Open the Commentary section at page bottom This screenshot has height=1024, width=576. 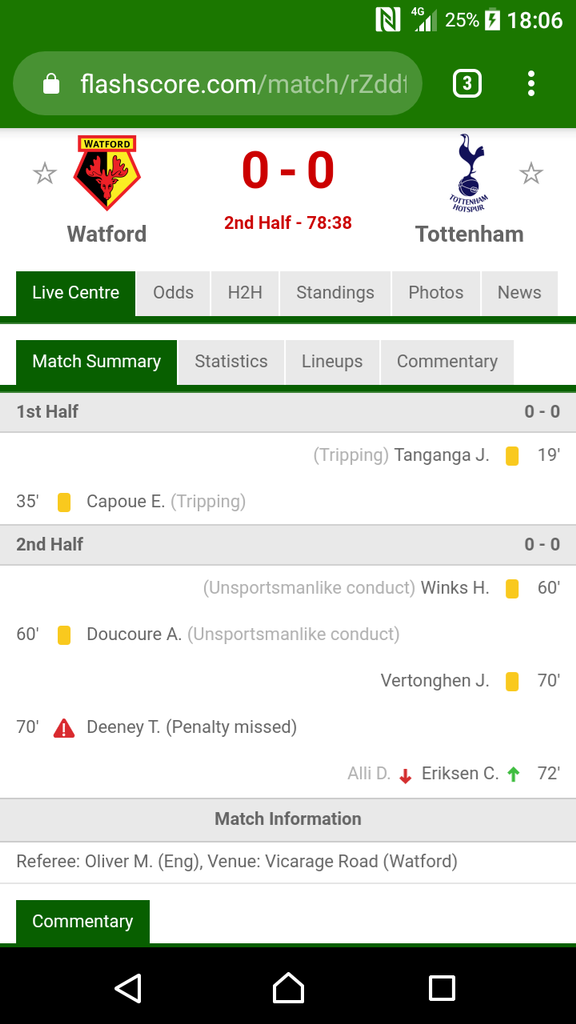pos(82,921)
